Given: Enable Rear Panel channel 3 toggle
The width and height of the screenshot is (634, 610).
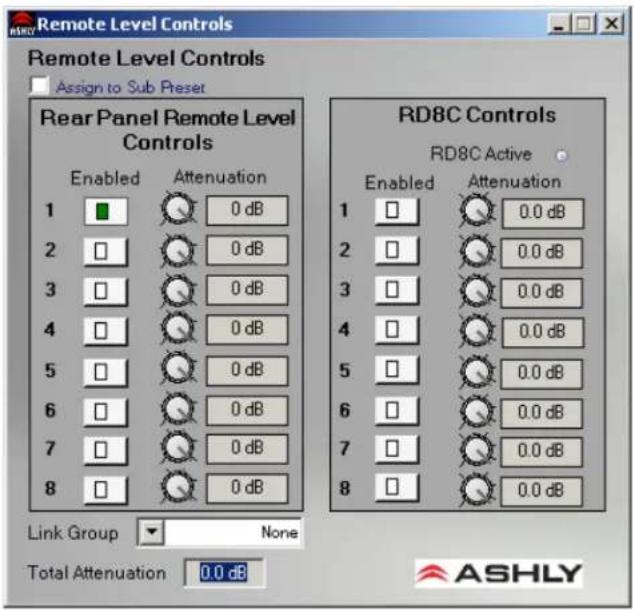Looking at the screenshot, I should click(105, 291).
